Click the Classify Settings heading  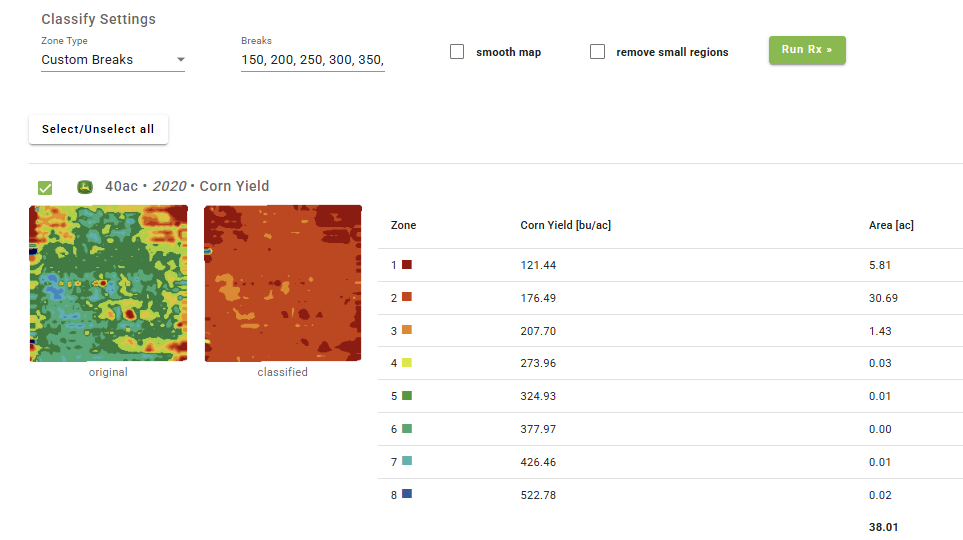tap(98, 19)
